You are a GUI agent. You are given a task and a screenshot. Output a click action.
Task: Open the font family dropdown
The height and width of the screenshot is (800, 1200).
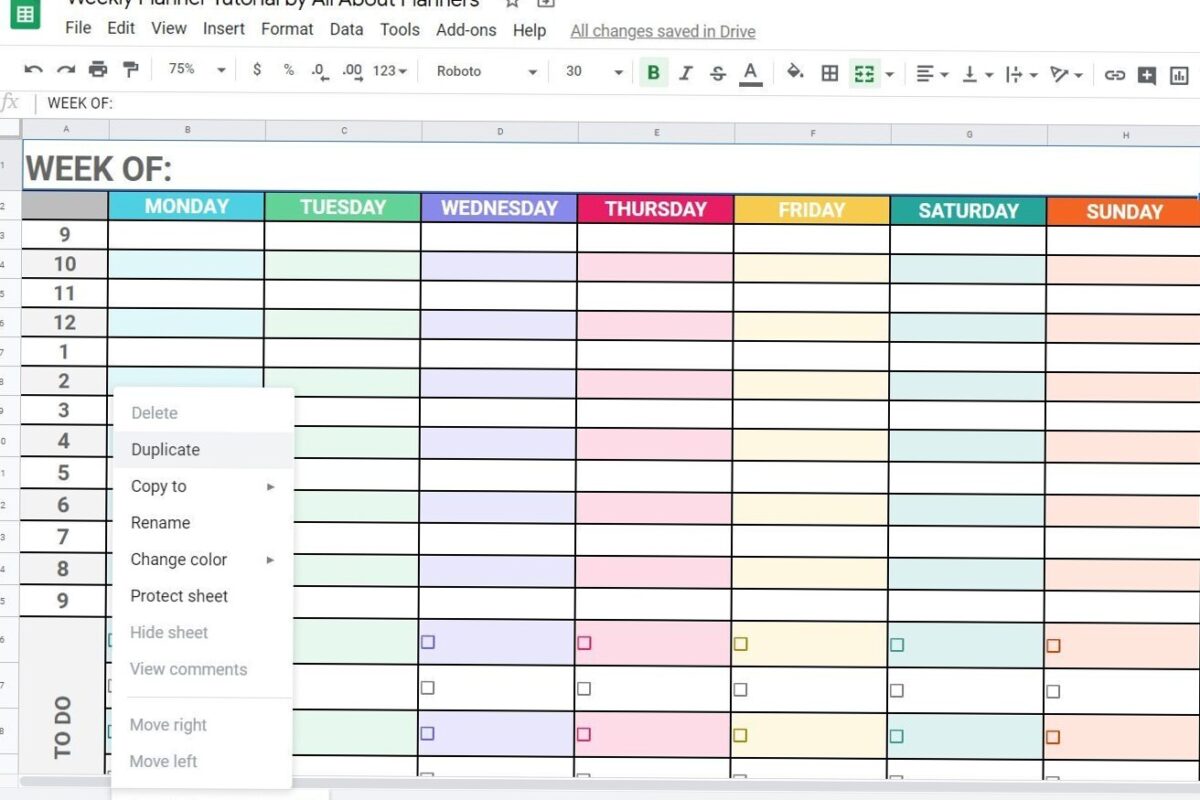click(480, 71)
